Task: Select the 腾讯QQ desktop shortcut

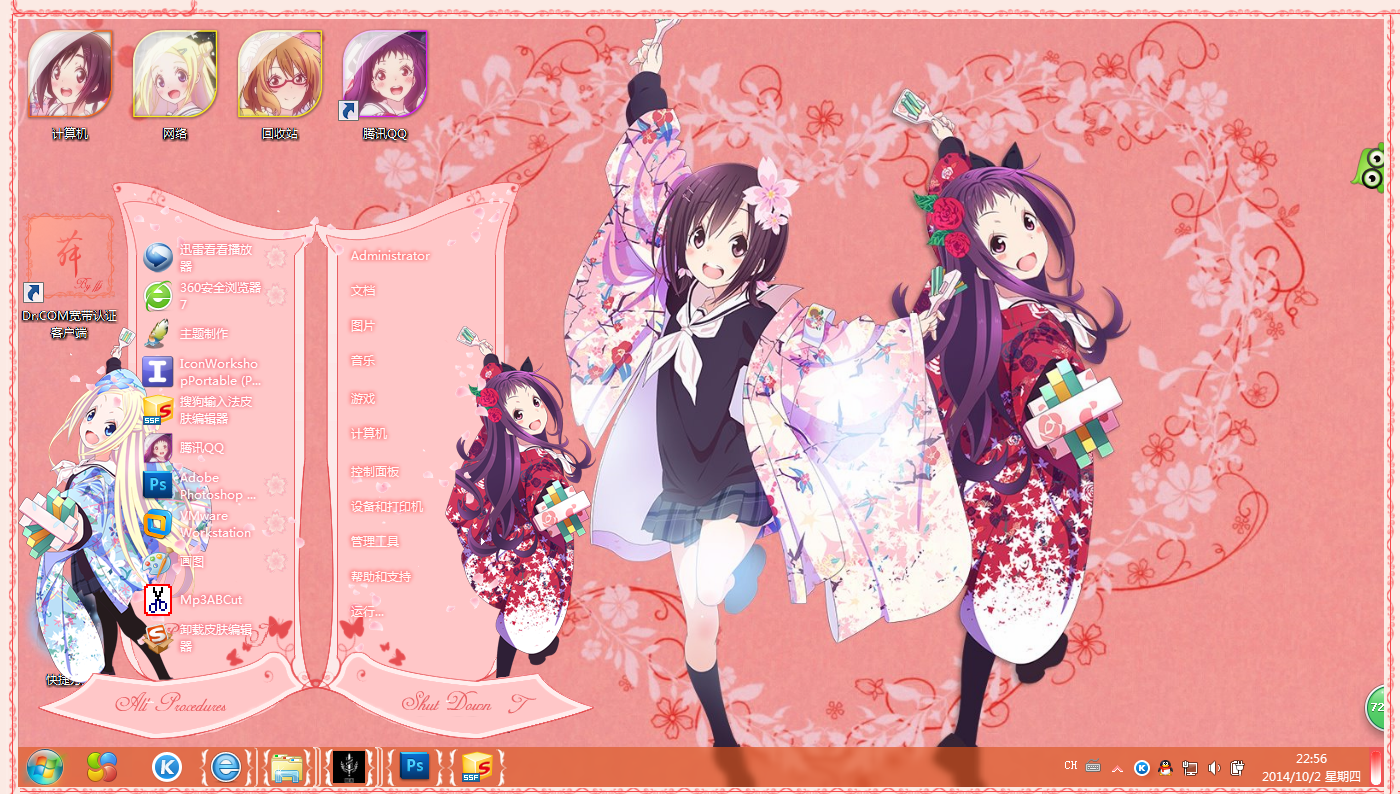Action: pos(385,85)
